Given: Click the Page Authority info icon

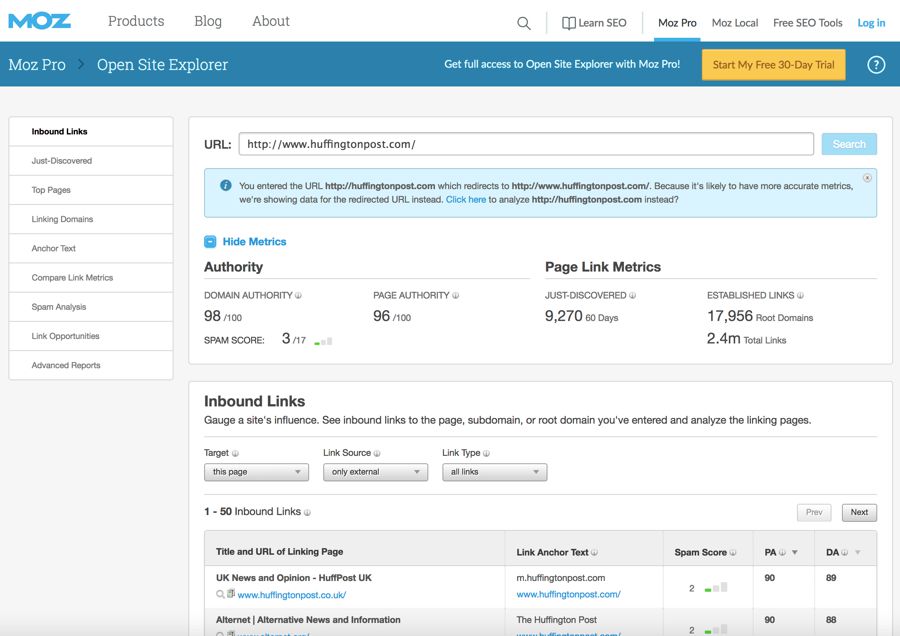Looking at the screenshot, I should coord(455,296).
